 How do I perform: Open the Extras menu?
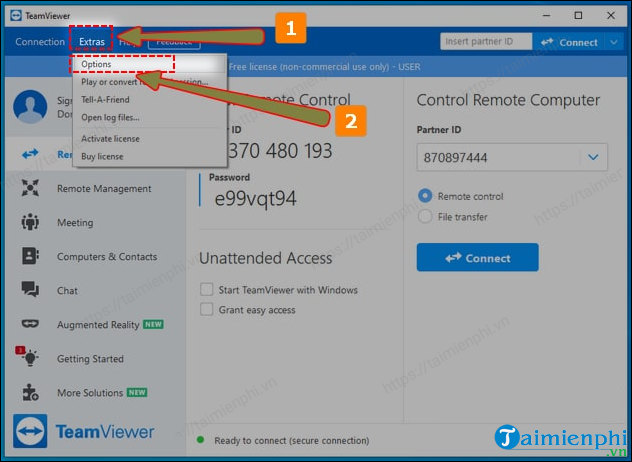coord(91,42)
